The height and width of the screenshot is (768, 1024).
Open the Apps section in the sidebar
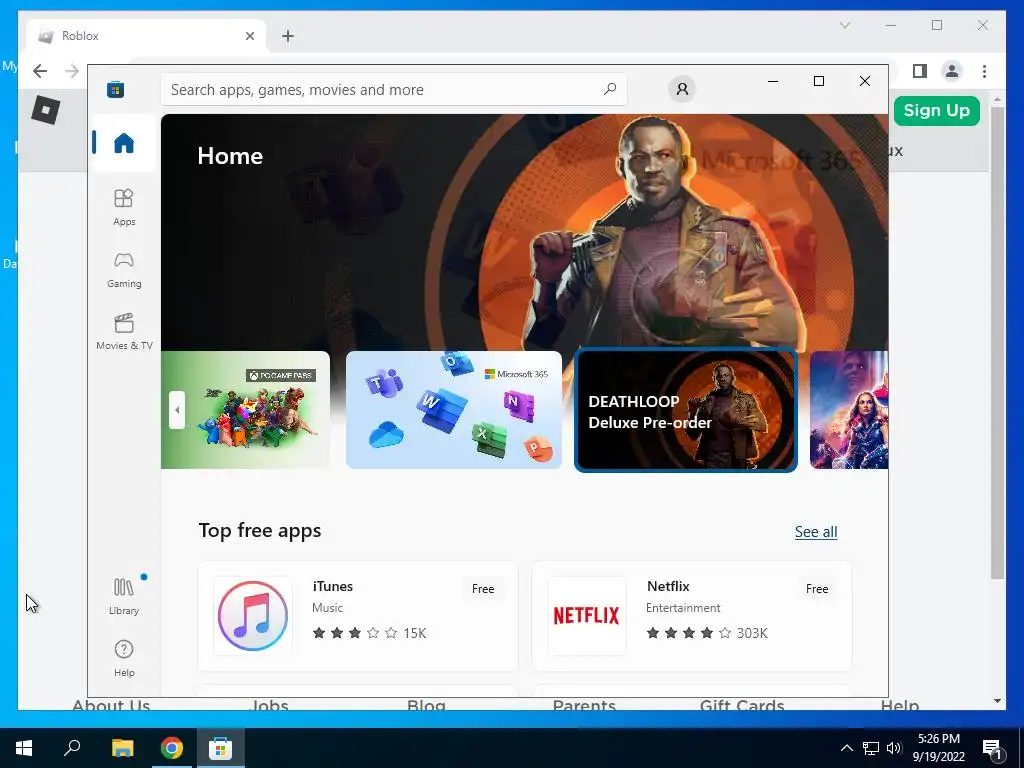coord(123,207)
